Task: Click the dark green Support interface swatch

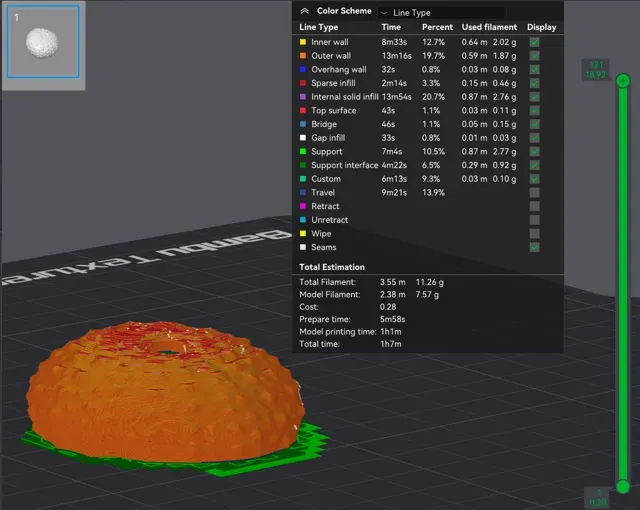Action: point(303,165)
